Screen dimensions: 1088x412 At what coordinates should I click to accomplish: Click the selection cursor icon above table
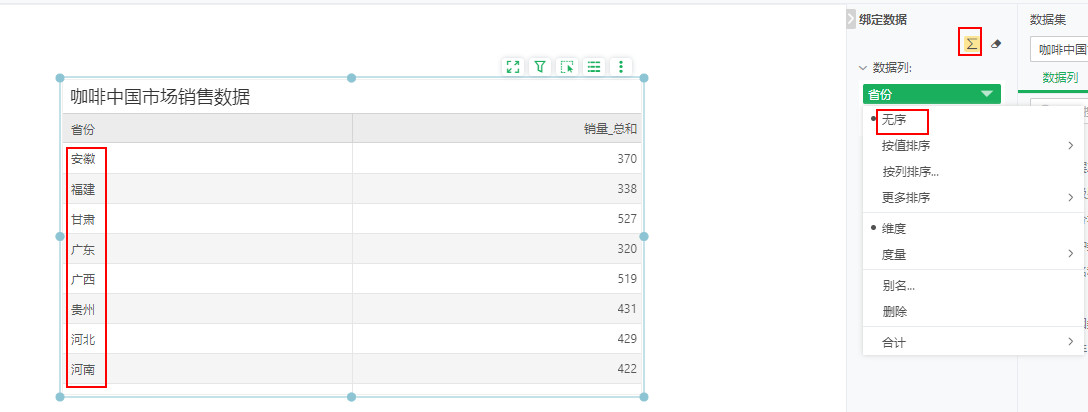(x=567, y=67)
